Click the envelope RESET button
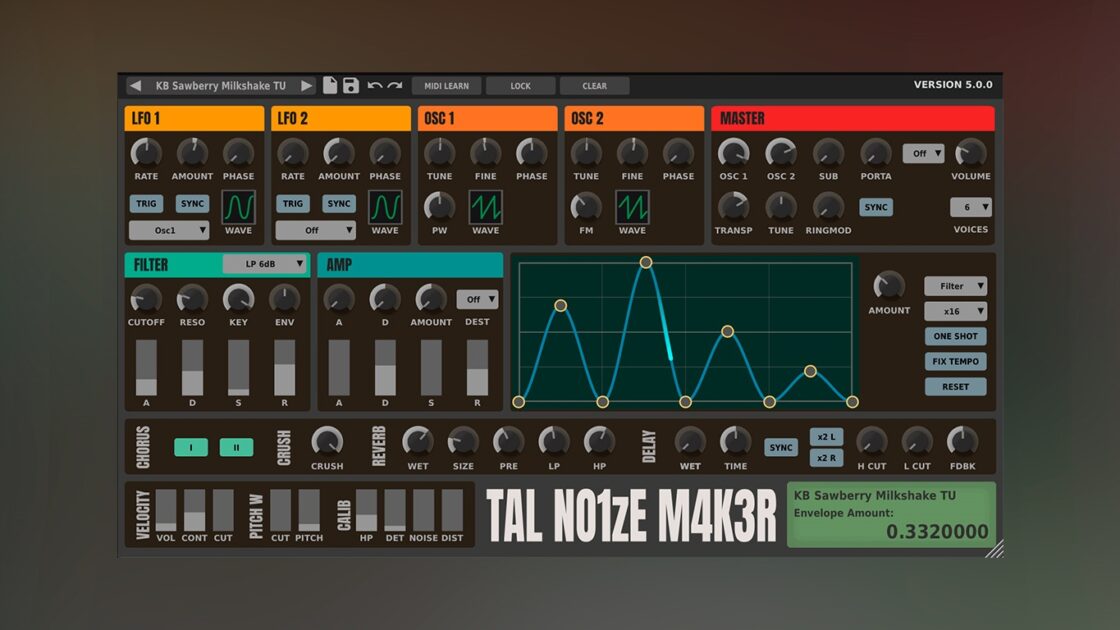This screenshot has width=1120, height=630. point(956,386)
